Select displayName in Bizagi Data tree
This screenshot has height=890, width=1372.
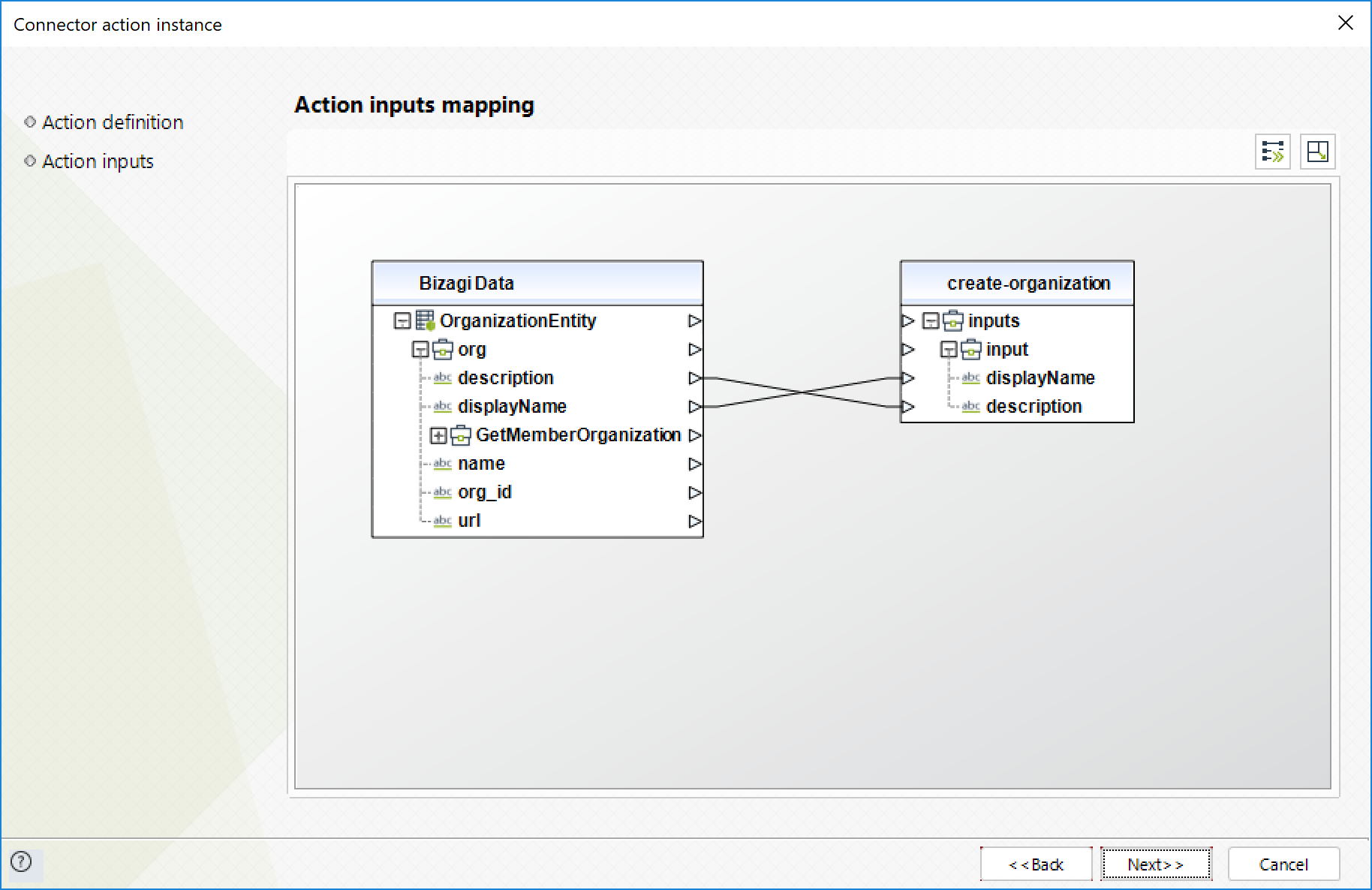(512, 407)
